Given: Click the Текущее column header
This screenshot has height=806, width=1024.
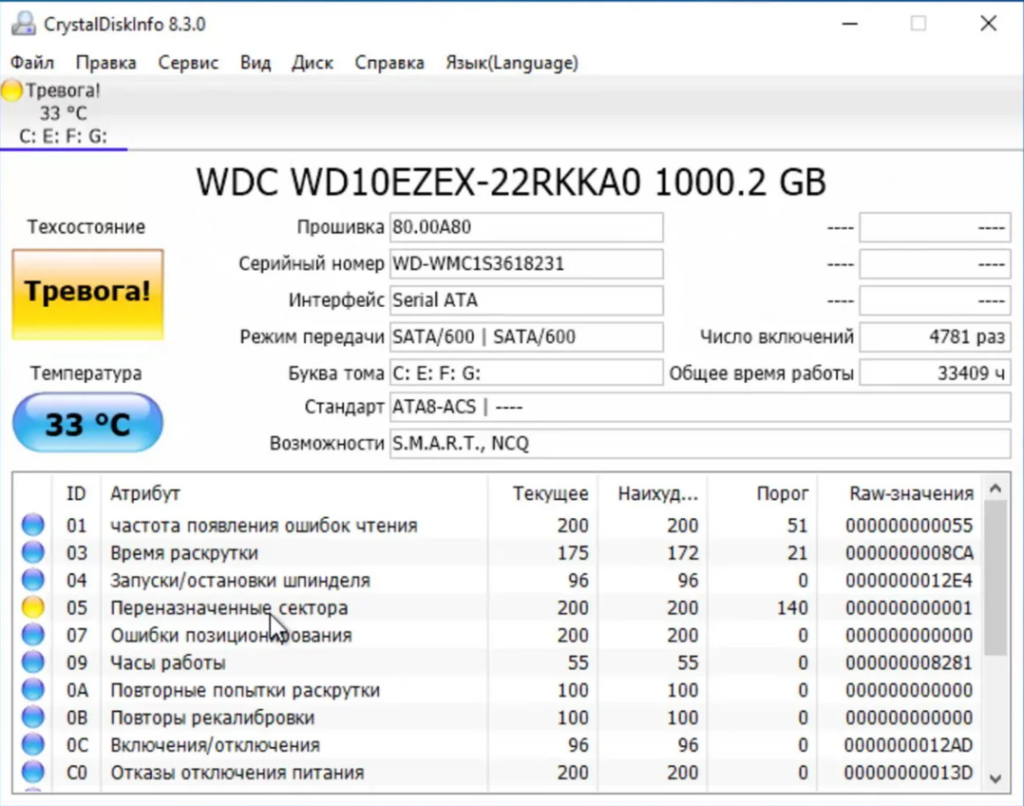Looking at the screenshot, I should click(542, 493).
